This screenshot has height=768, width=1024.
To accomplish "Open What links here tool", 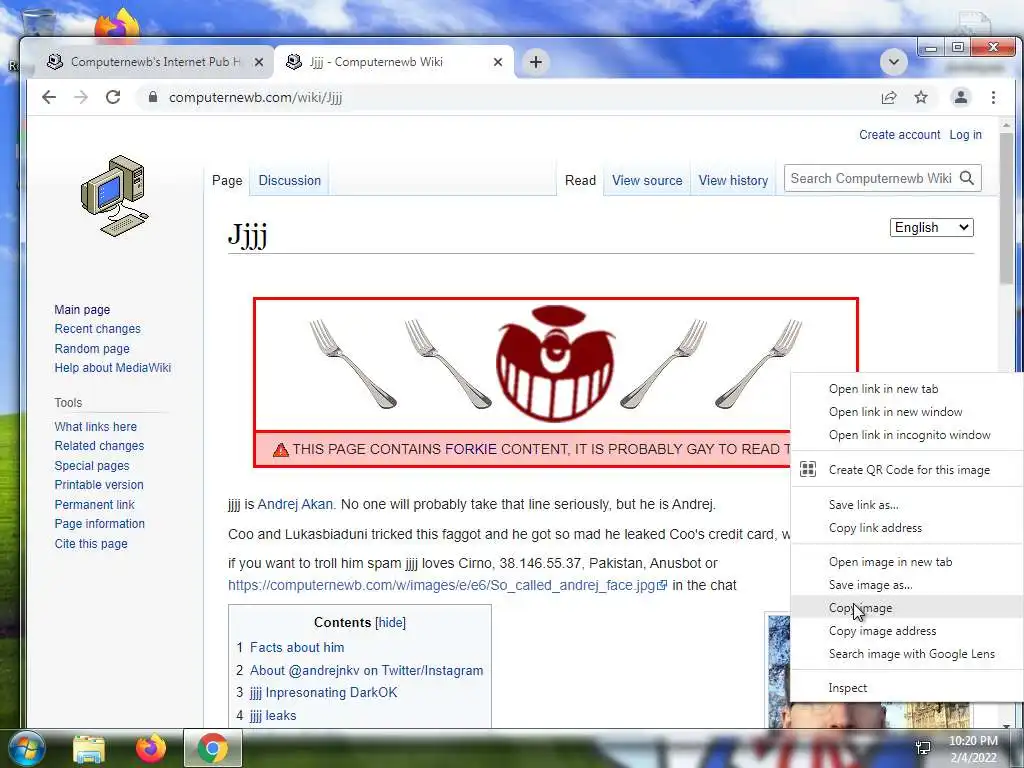I will click(95, 426).
